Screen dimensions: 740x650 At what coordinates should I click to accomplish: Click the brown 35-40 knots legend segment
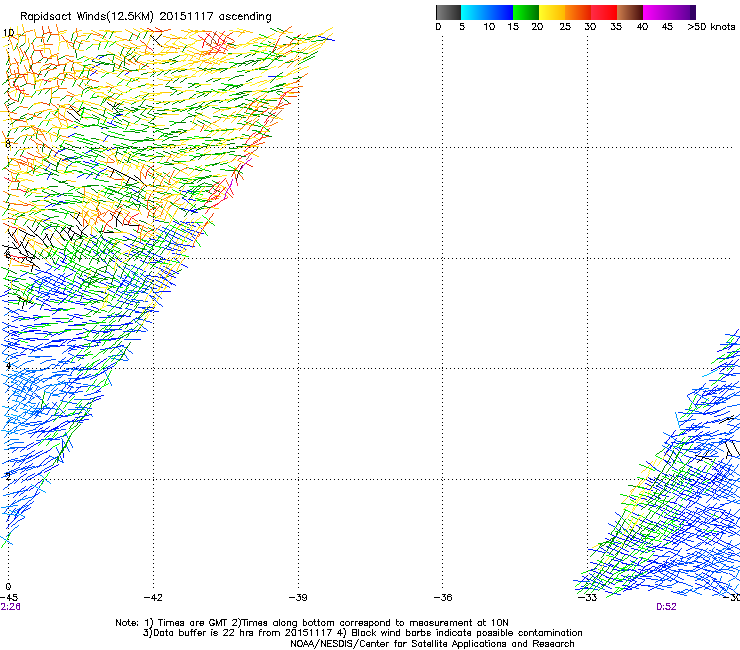[630, 12]
